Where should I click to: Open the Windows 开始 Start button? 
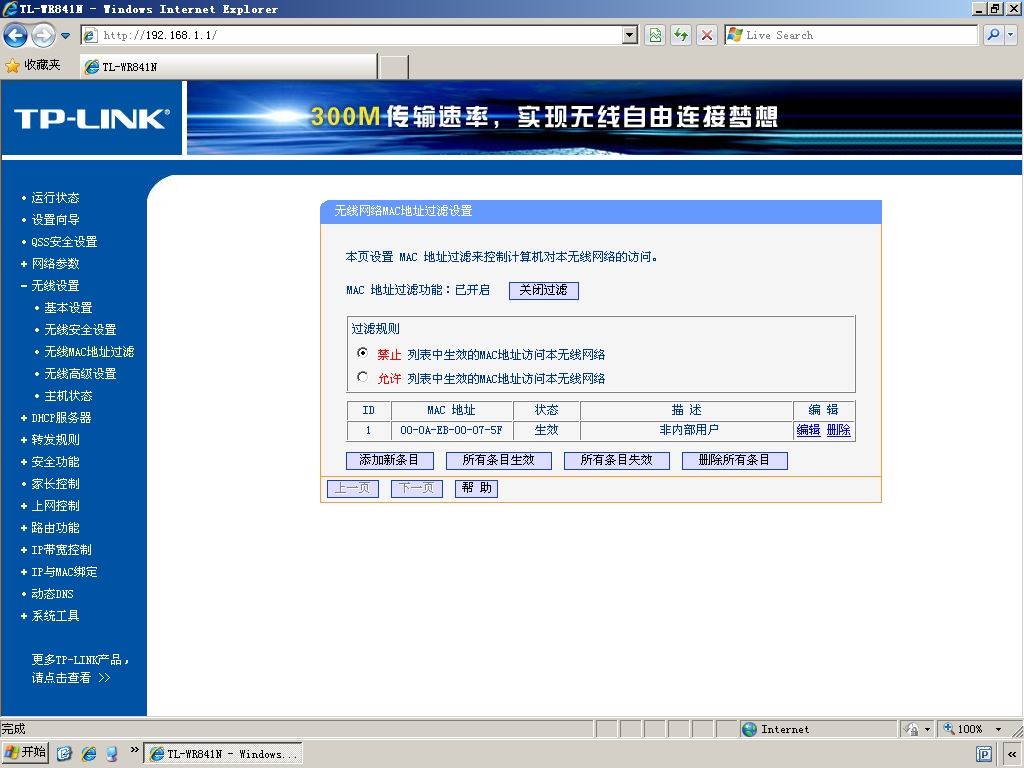tap(26, 753)
